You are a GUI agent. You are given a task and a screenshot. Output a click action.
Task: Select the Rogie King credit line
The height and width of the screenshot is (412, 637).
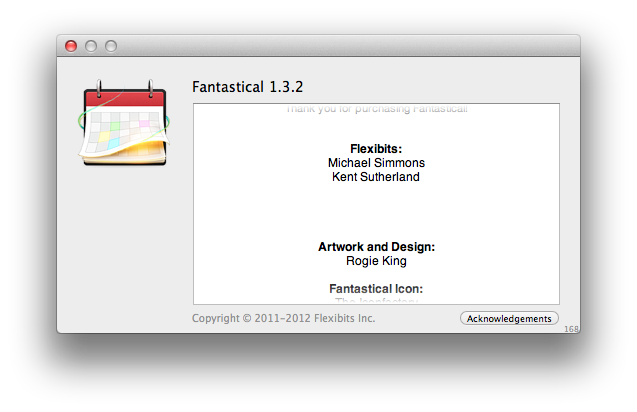tap(376, 260)
